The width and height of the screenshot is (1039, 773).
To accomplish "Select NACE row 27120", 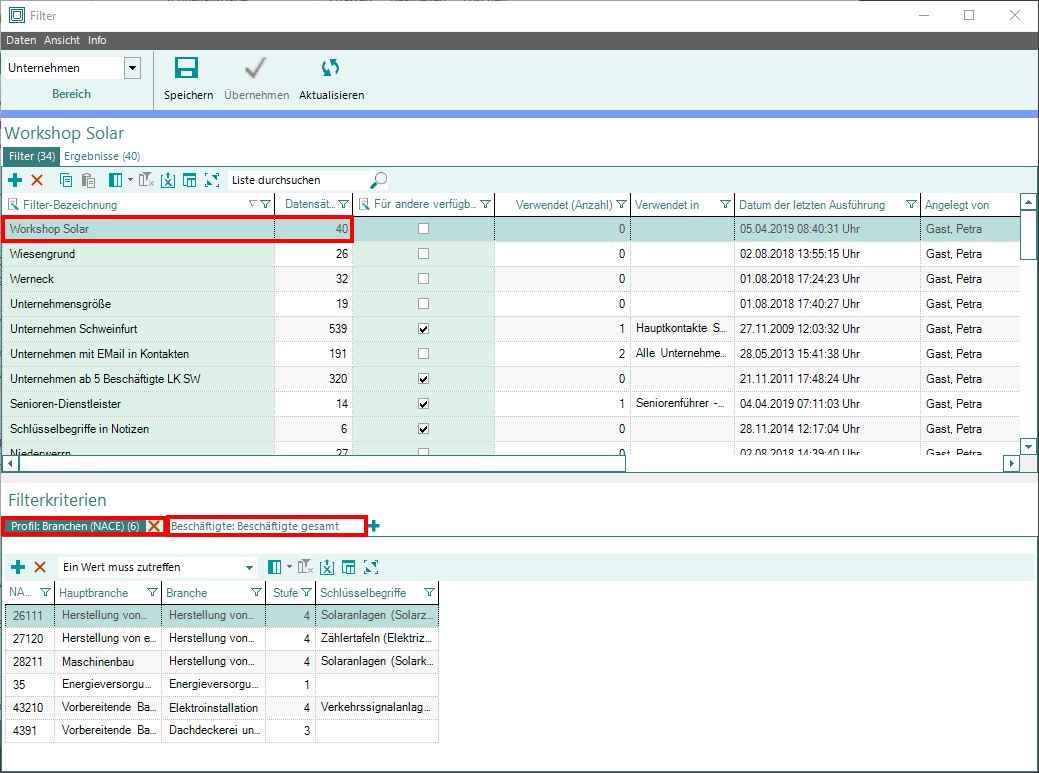I will (221, 639).
